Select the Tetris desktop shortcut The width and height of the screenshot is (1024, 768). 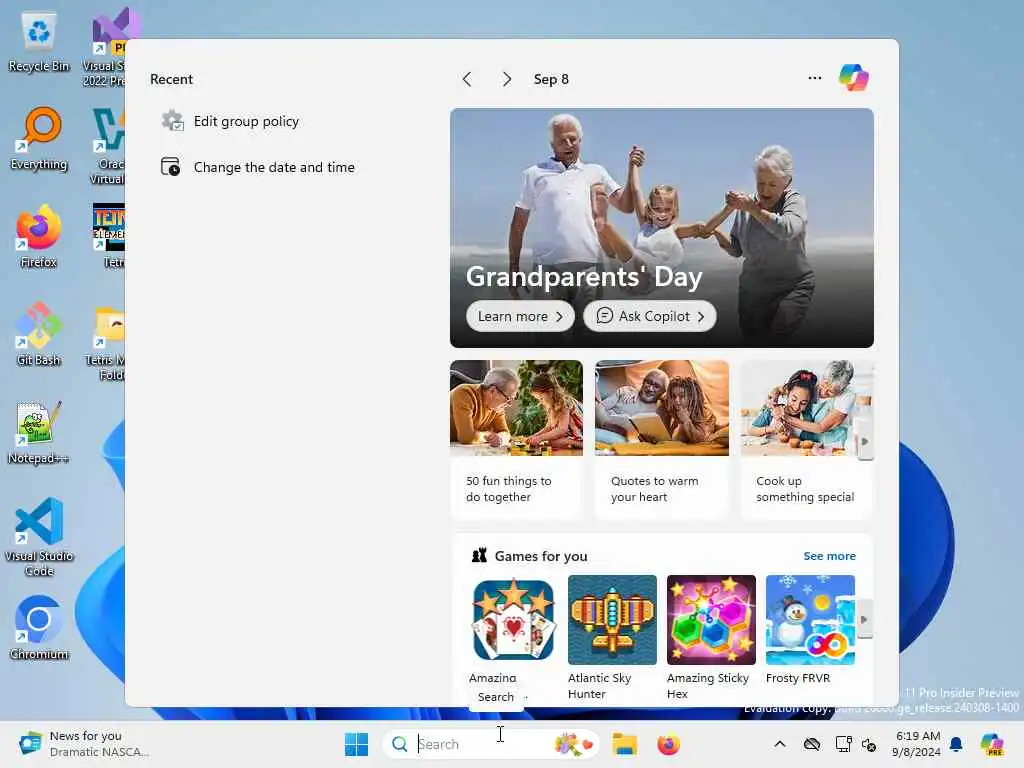pos(108,236)
